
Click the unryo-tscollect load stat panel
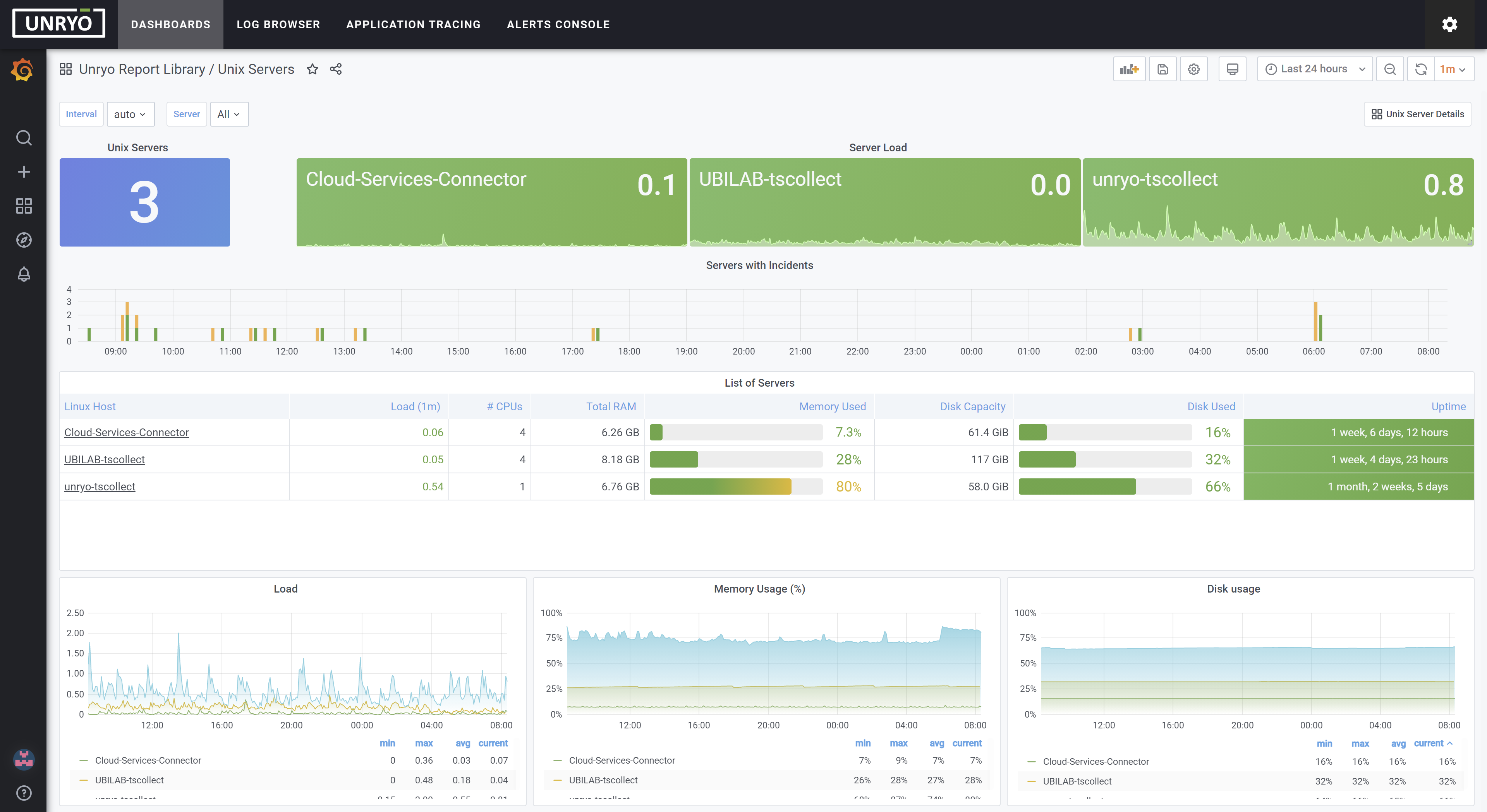(1278, 202)
